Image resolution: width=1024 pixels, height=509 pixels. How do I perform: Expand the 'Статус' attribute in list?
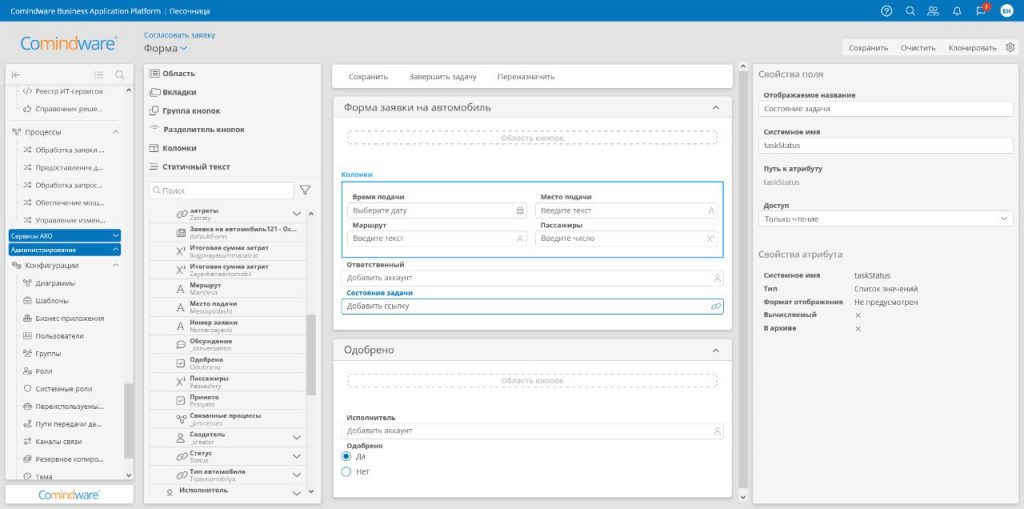coord(296,456)
